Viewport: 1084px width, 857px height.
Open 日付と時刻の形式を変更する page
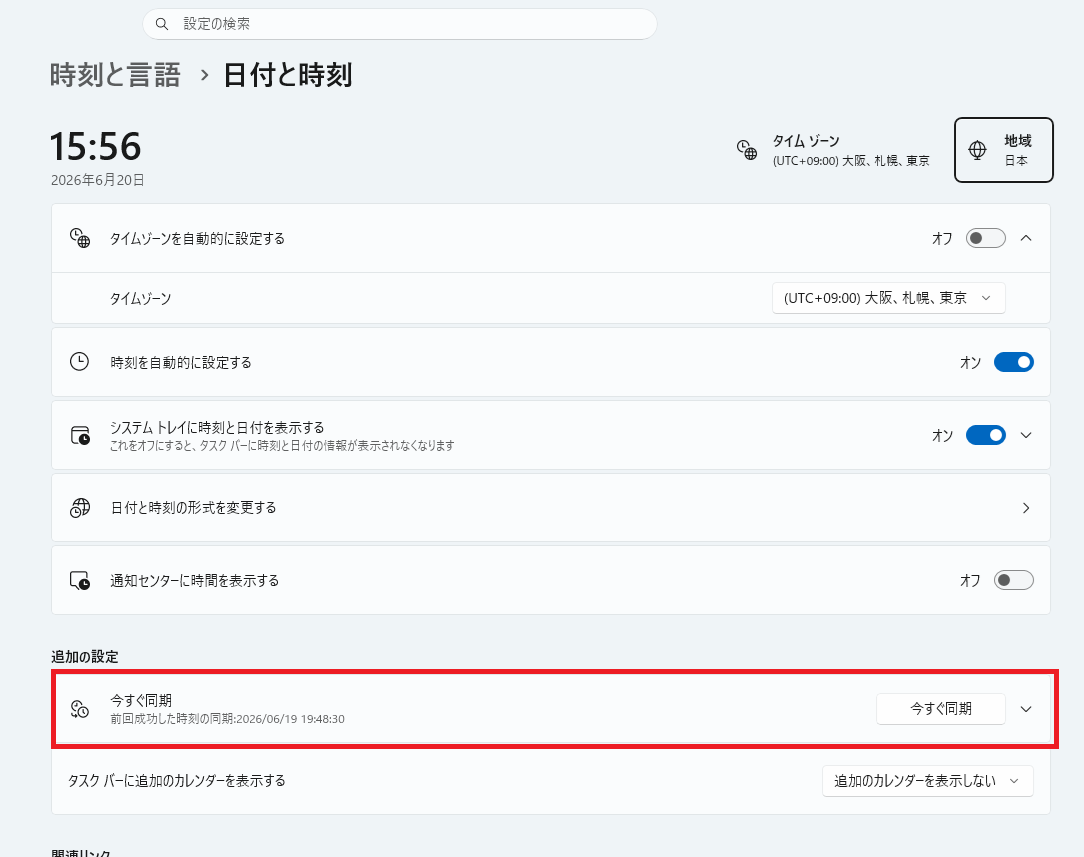click(551, 508)
